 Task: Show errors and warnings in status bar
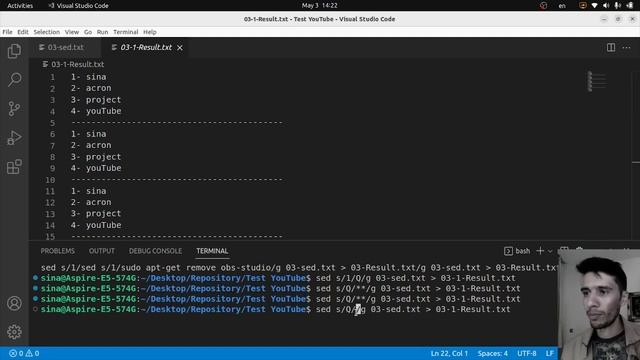click(x=24, y=353)
